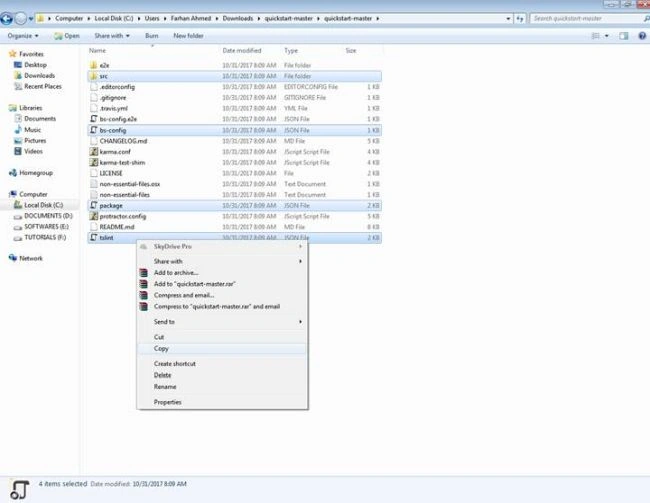The image size is (650, 503).
Task: Open the Share with toolbar dropdown
Action: tap(112, 36)
